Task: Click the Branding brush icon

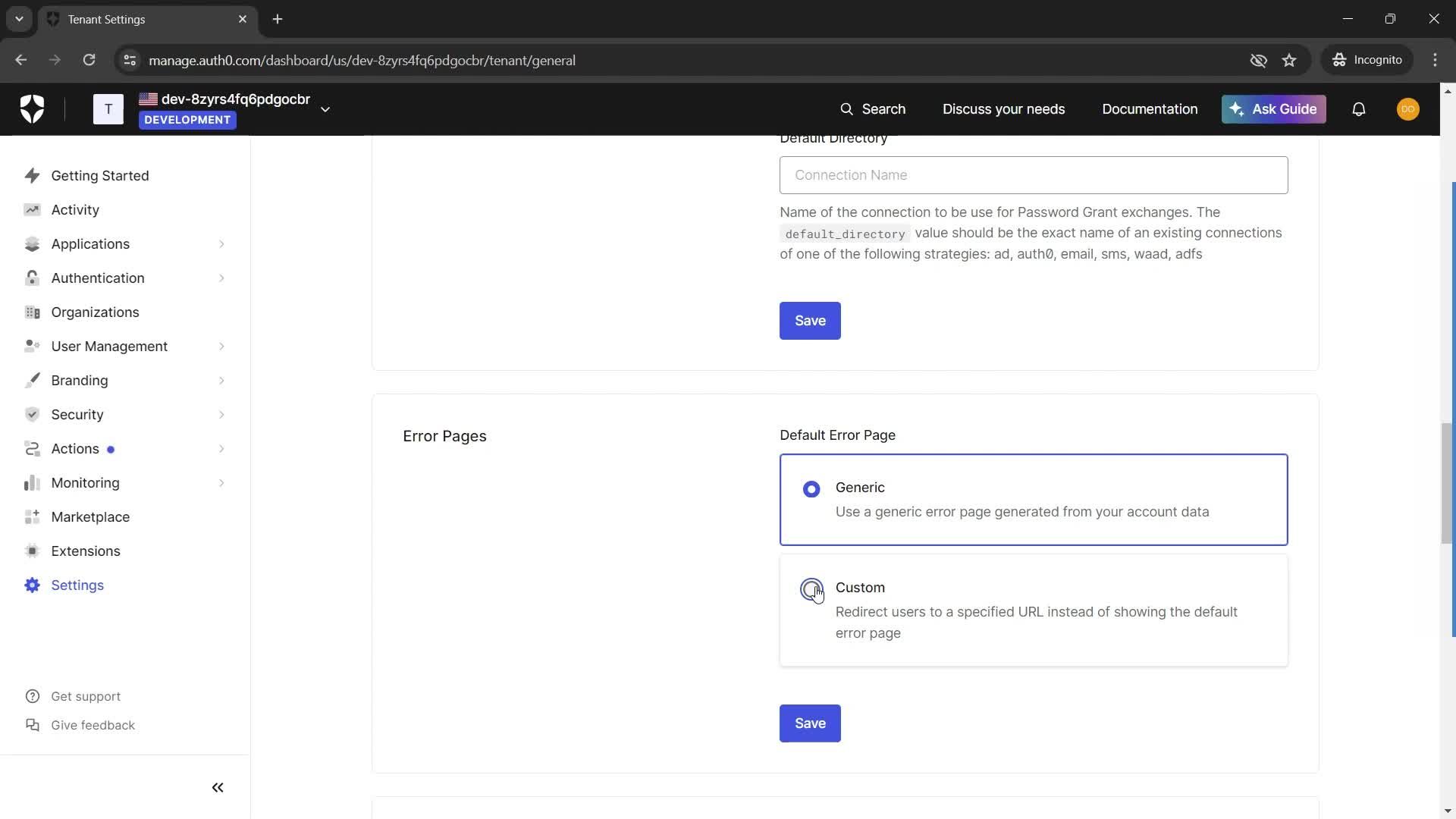Action: tap(32, 381)
